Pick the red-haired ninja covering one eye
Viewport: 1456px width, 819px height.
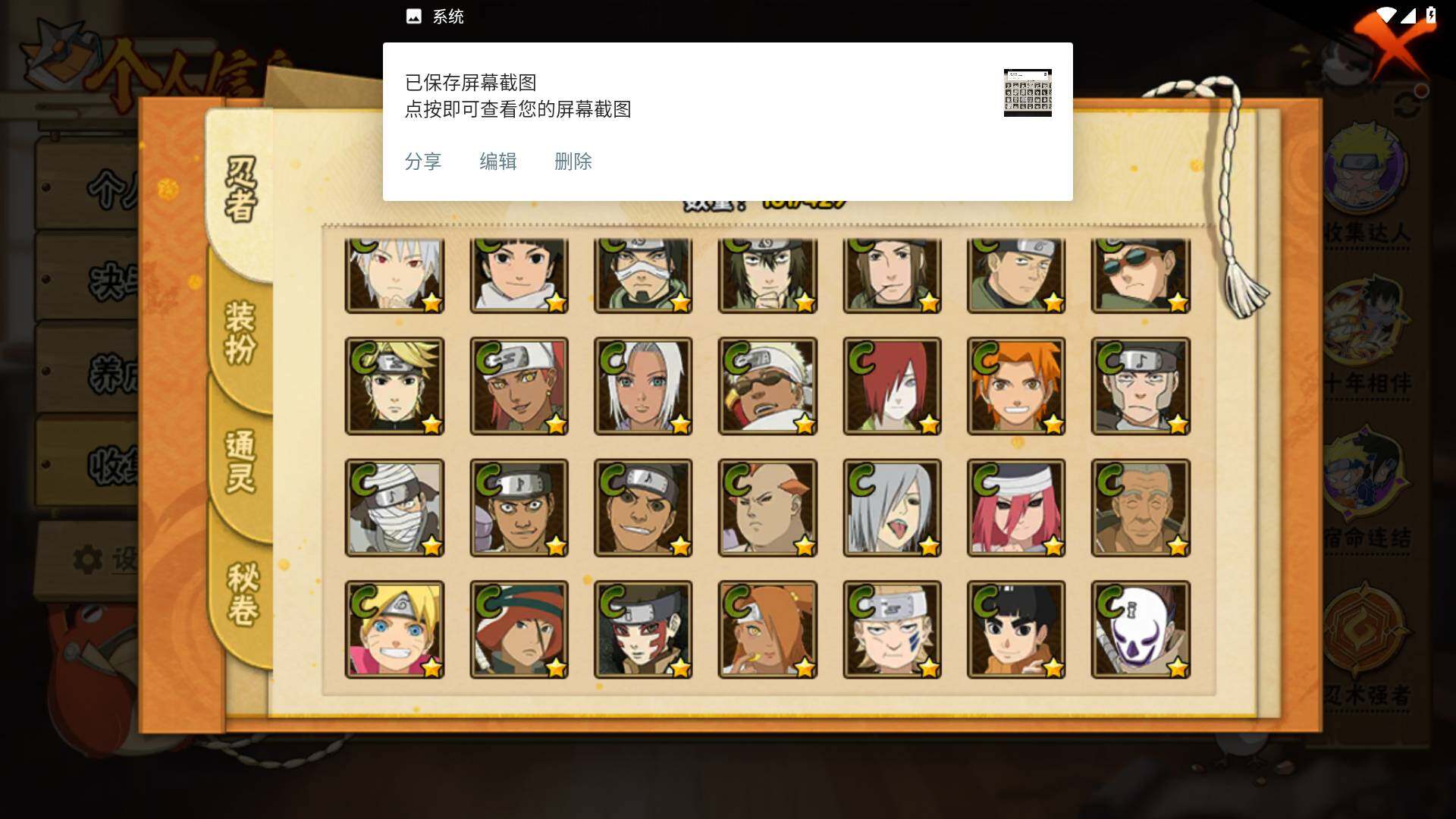click(892, 386)
